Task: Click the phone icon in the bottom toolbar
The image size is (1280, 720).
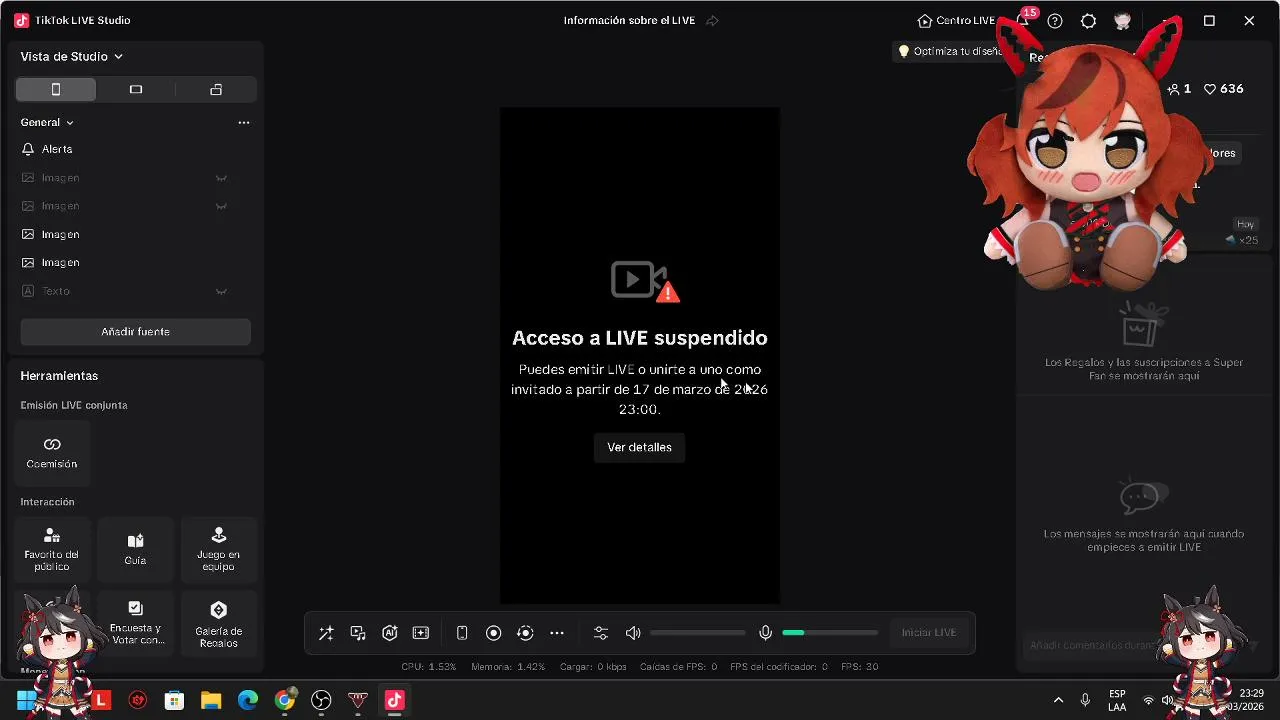Action: tap(462, 633)
